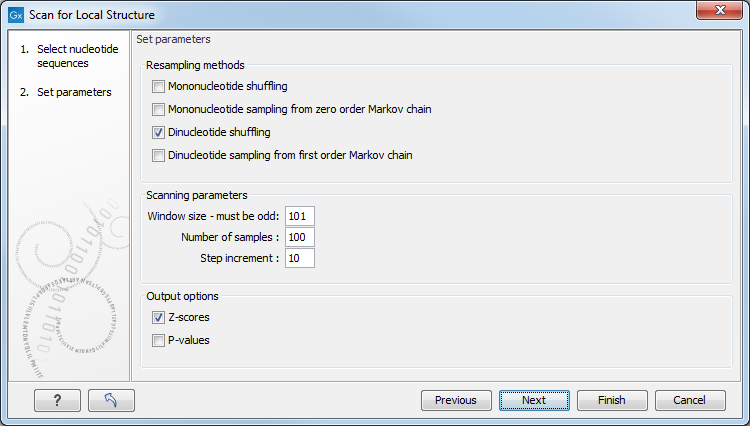Enable Dinucleotide sampling from first order Markov chain
This screenshot has width=750, height=426.
tap(159, 155)
